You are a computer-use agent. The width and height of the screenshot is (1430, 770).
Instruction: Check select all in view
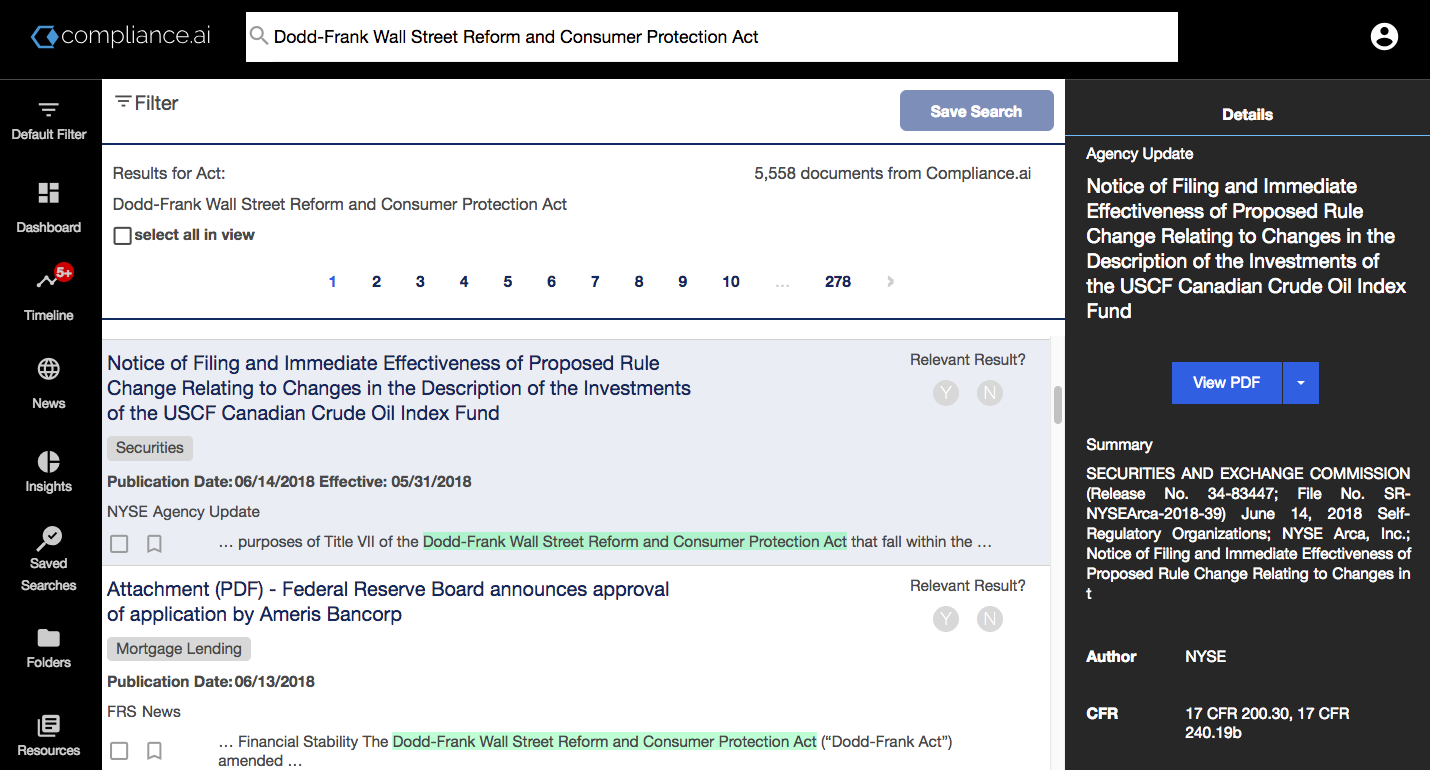pyautogui.click(x=122, y=236)
